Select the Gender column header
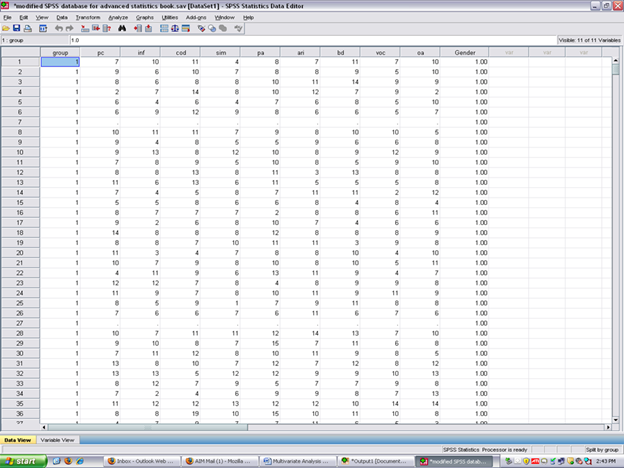This screenshot has height=468, width=624. [x=464, y=51]
